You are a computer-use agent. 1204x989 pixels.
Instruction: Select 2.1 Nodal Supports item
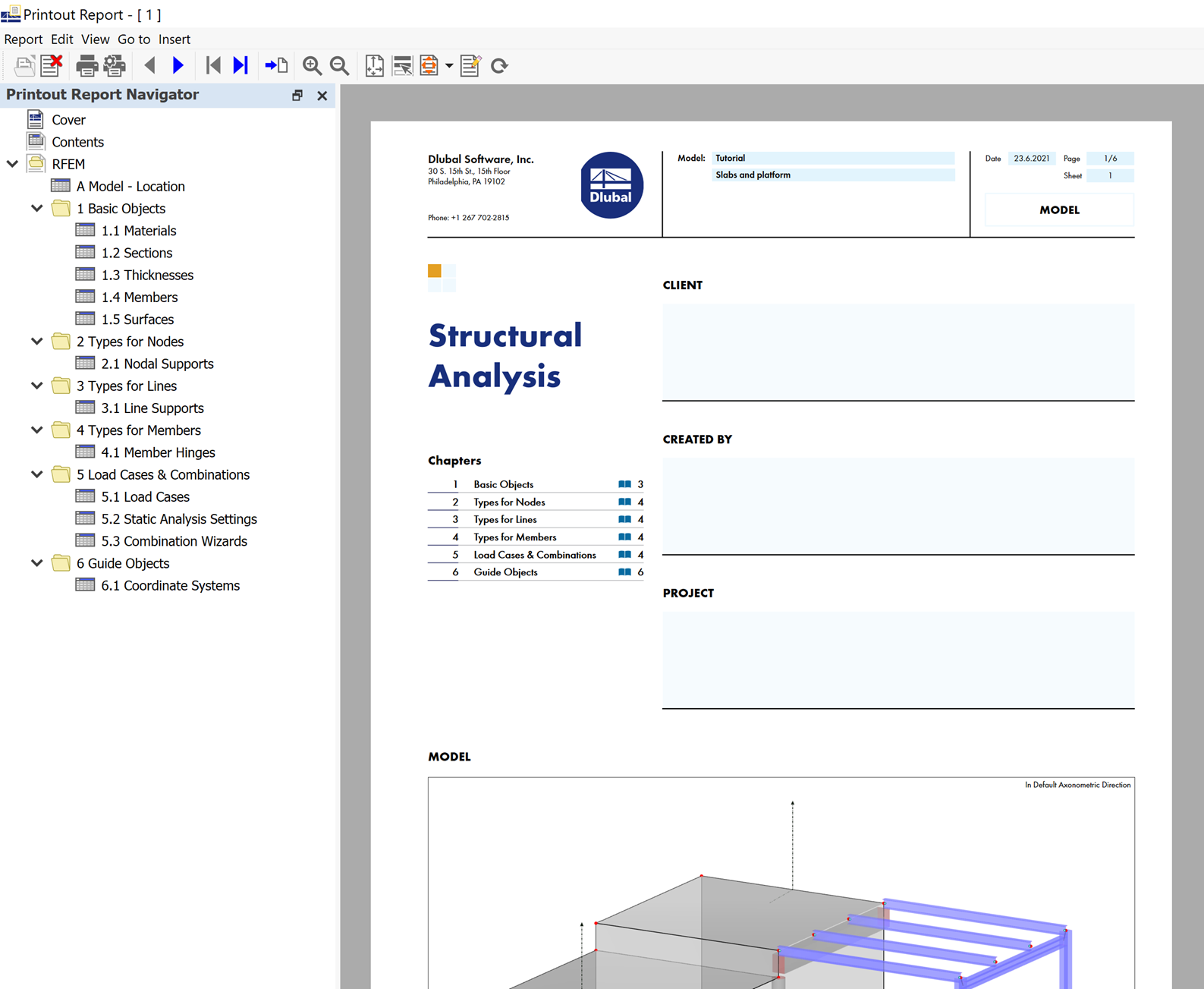[157, 364]
